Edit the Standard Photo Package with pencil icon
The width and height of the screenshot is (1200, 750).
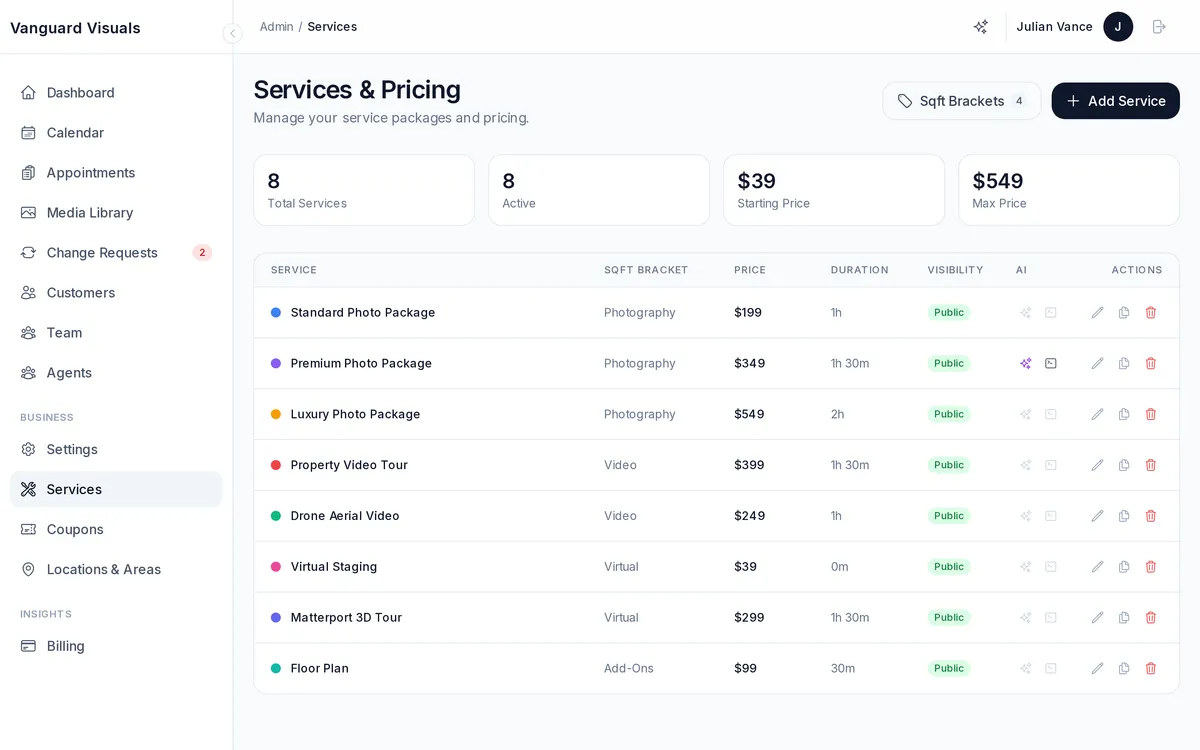[1097, 312]
